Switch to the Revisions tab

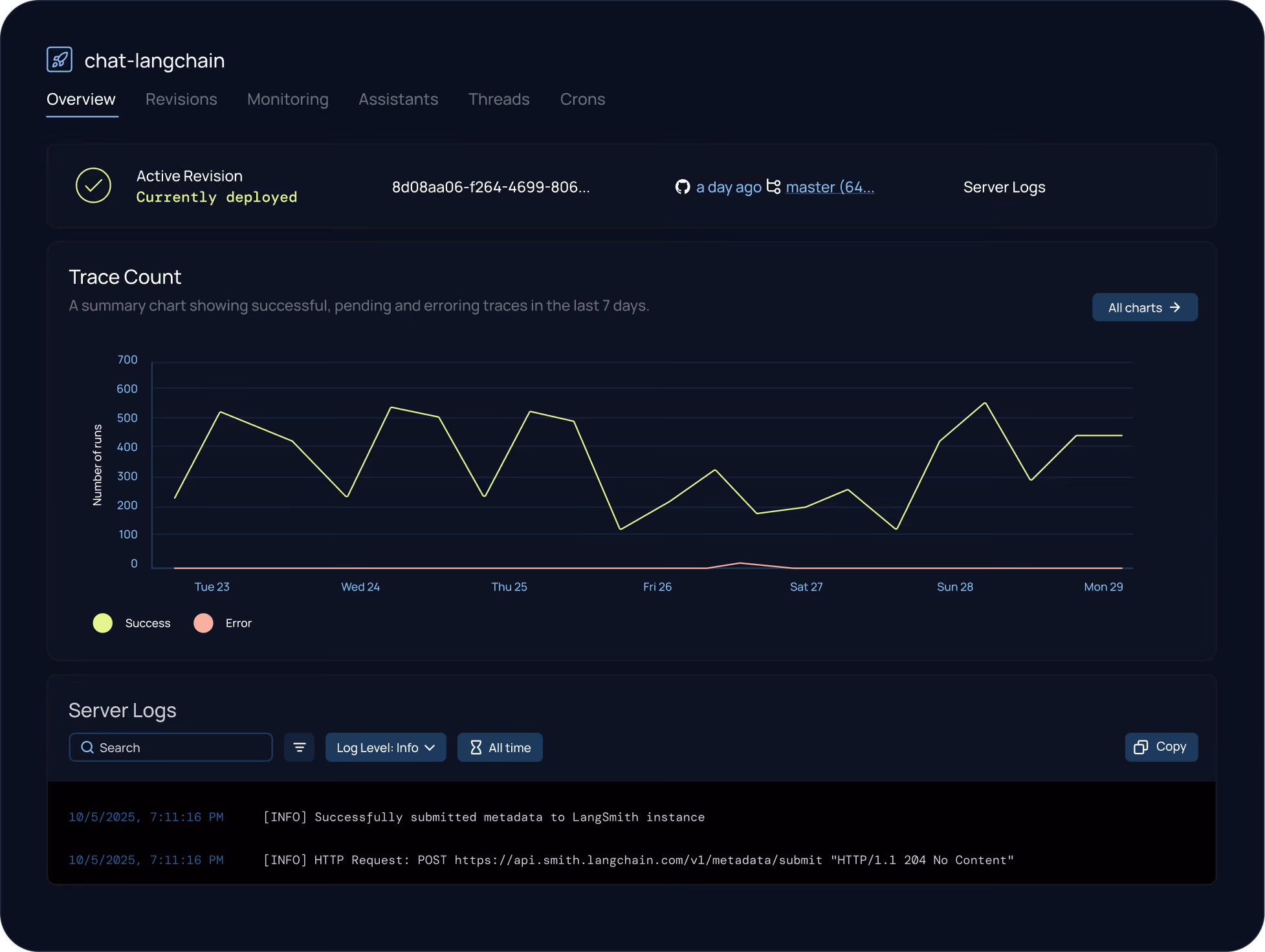[181, 99]
